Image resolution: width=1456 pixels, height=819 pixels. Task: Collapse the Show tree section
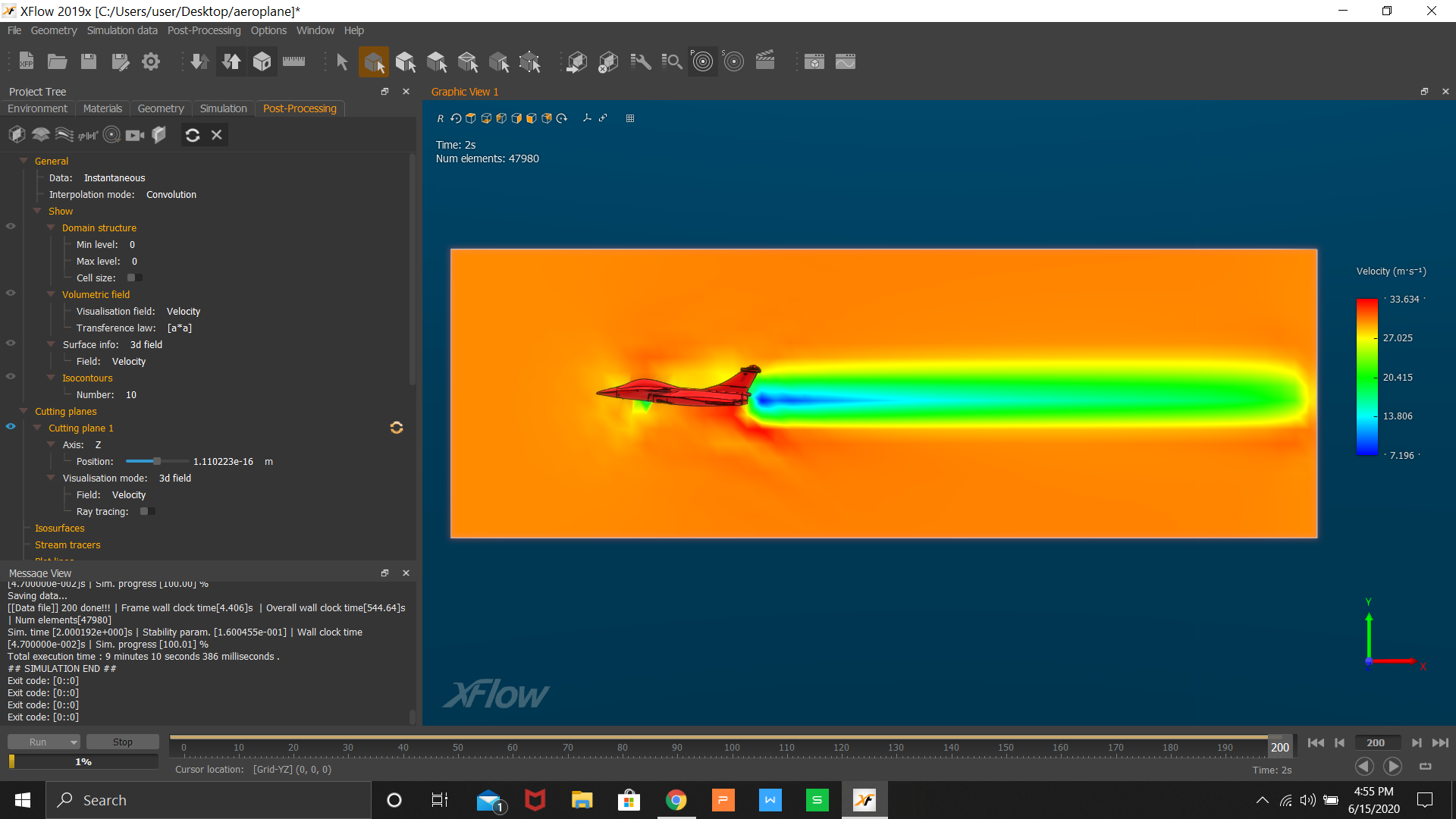(37, 211)
